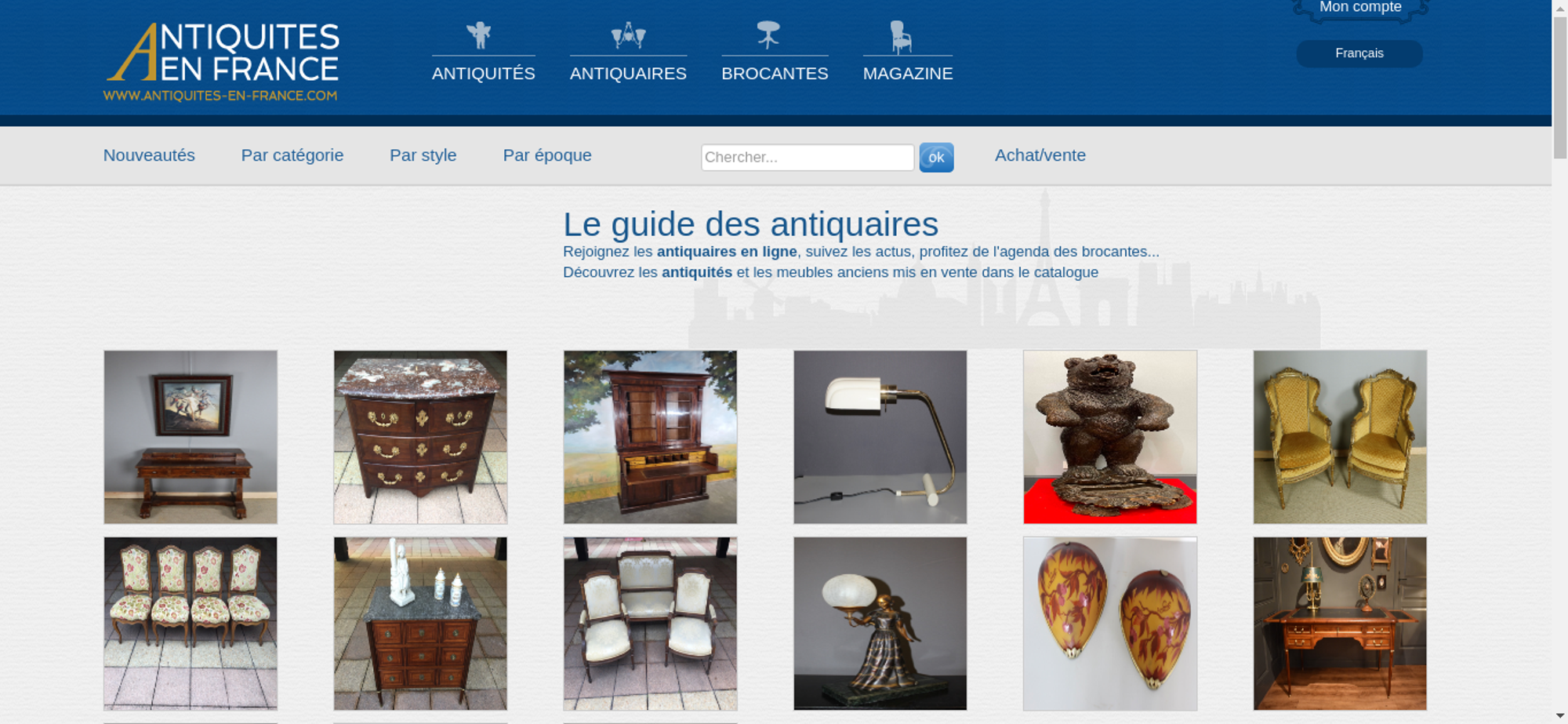Open the Mon compte menu
The image size is (1568, 724).
coord(1360,9)
